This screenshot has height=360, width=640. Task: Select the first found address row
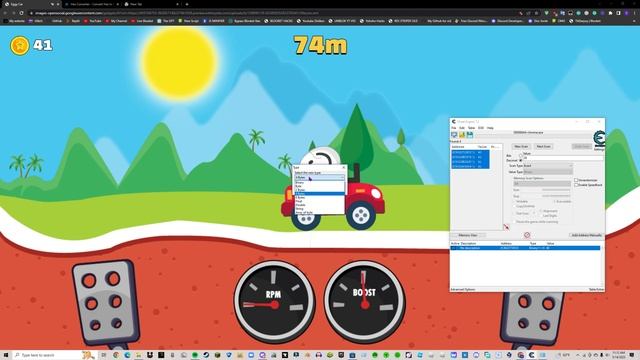pos(470,152)
